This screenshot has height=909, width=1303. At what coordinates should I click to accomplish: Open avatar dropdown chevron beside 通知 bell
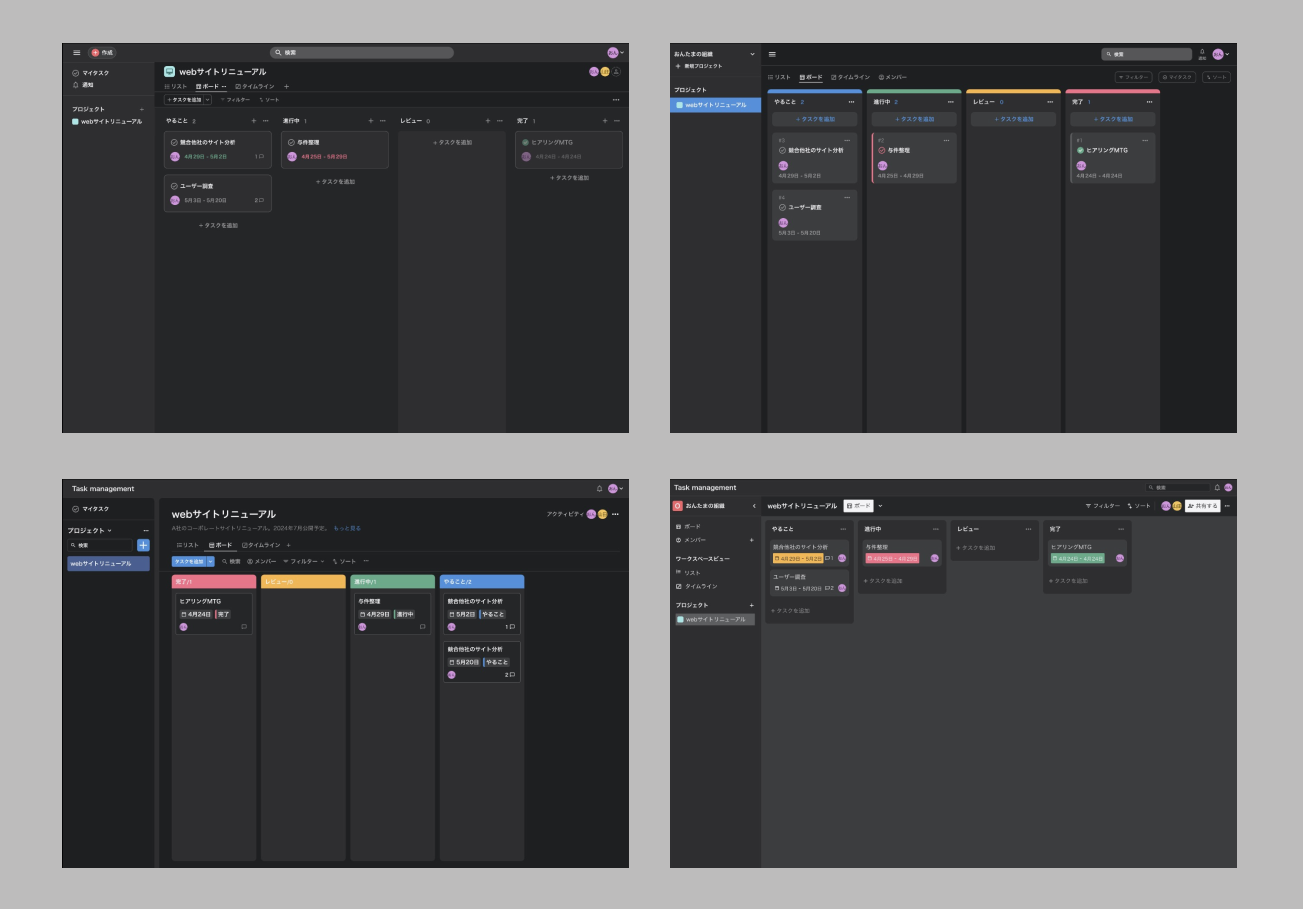(1228, 54)
